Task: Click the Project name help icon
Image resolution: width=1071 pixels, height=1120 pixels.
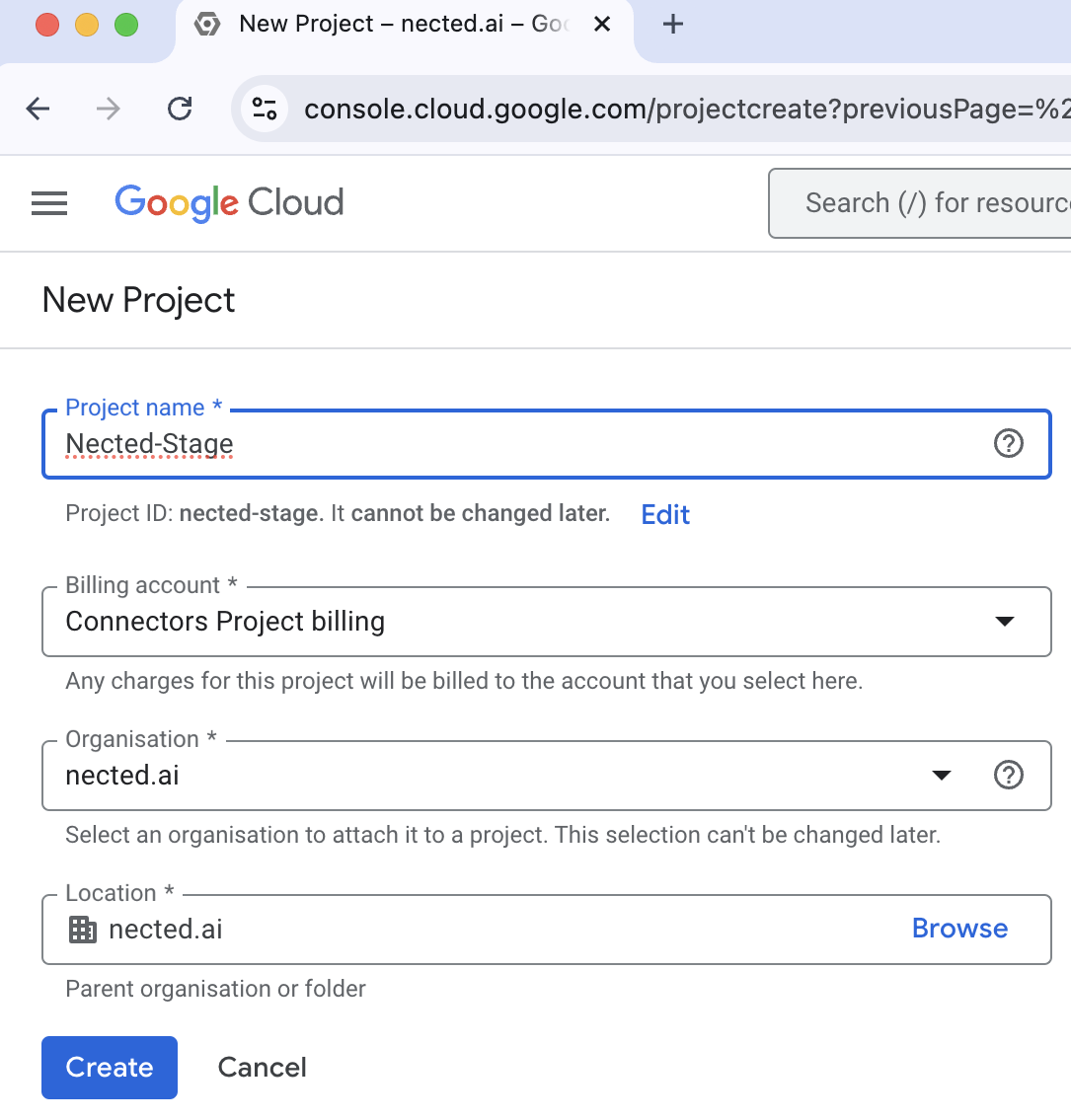Action: coord(1008,444)
